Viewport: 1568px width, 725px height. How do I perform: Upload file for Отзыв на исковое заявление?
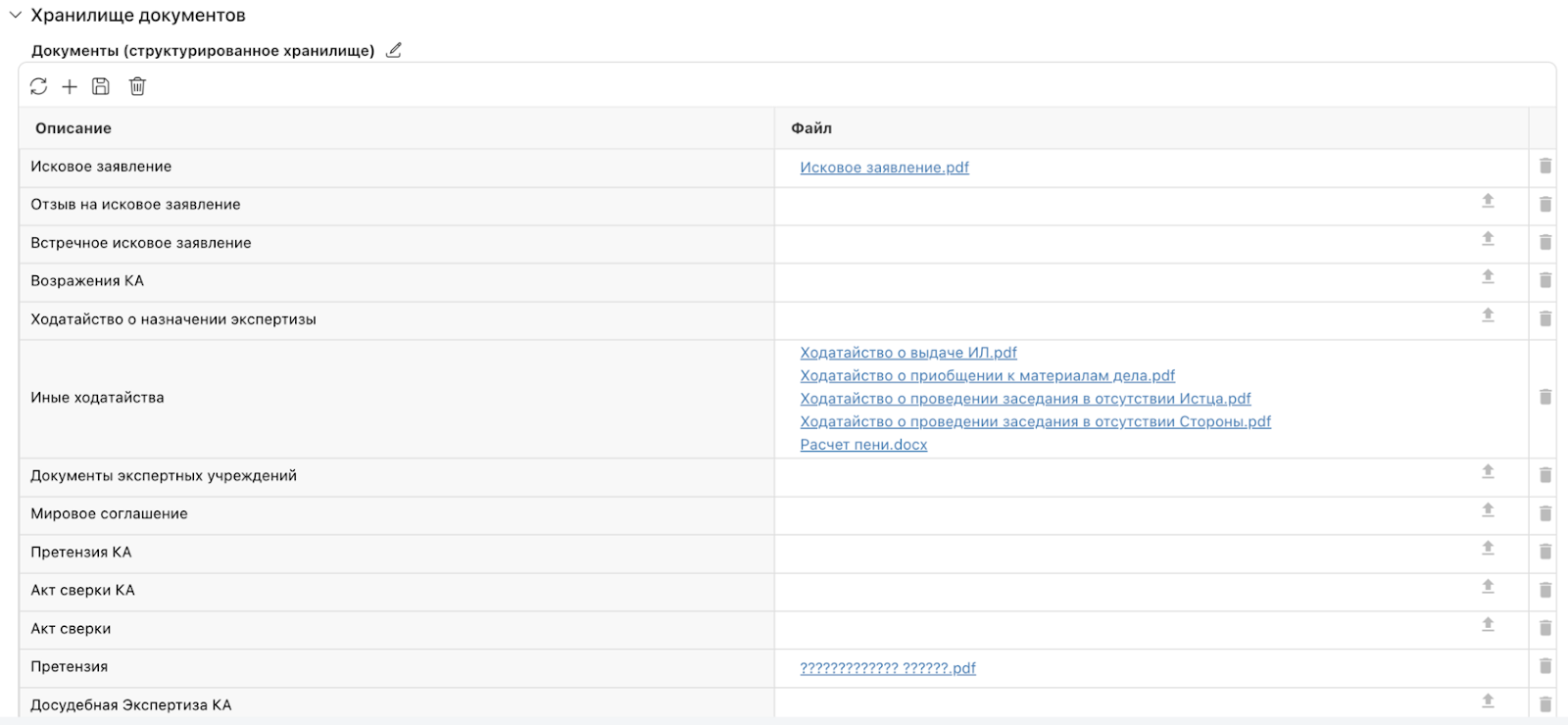(1488, 201)
